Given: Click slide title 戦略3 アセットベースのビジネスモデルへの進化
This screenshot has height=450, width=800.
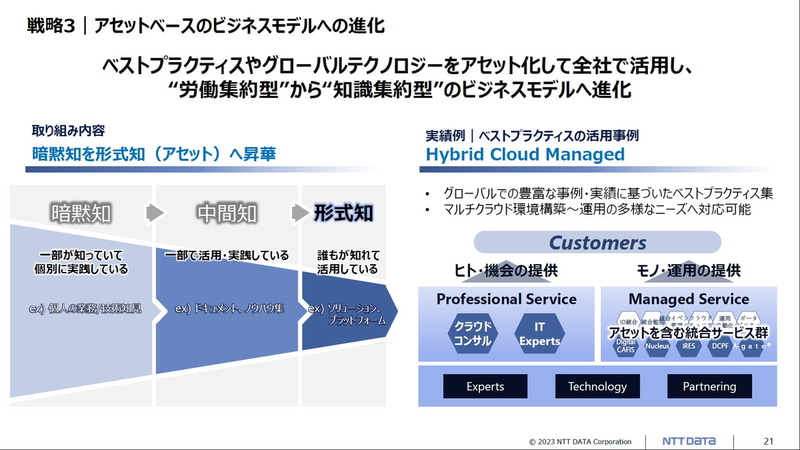Looking at the screenshot, I should click(x=206, y=25).
